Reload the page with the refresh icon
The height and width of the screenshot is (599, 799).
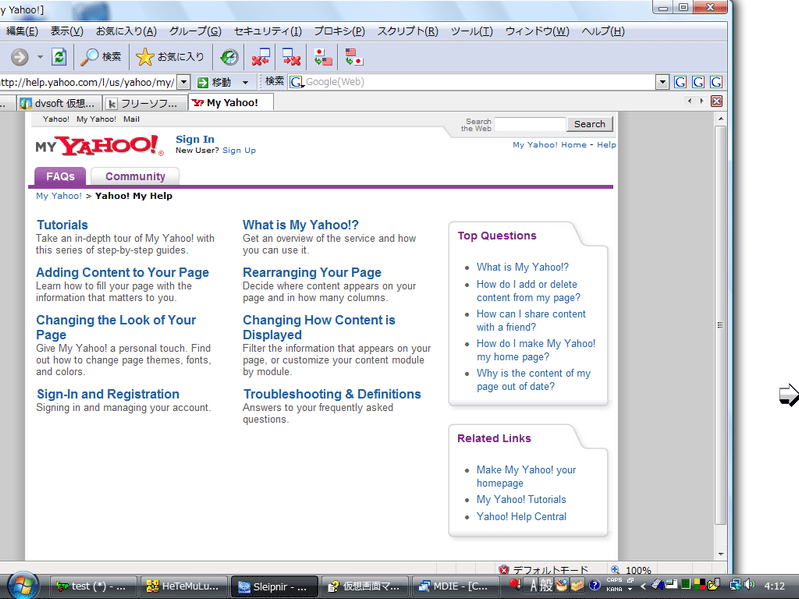(59, 57)
